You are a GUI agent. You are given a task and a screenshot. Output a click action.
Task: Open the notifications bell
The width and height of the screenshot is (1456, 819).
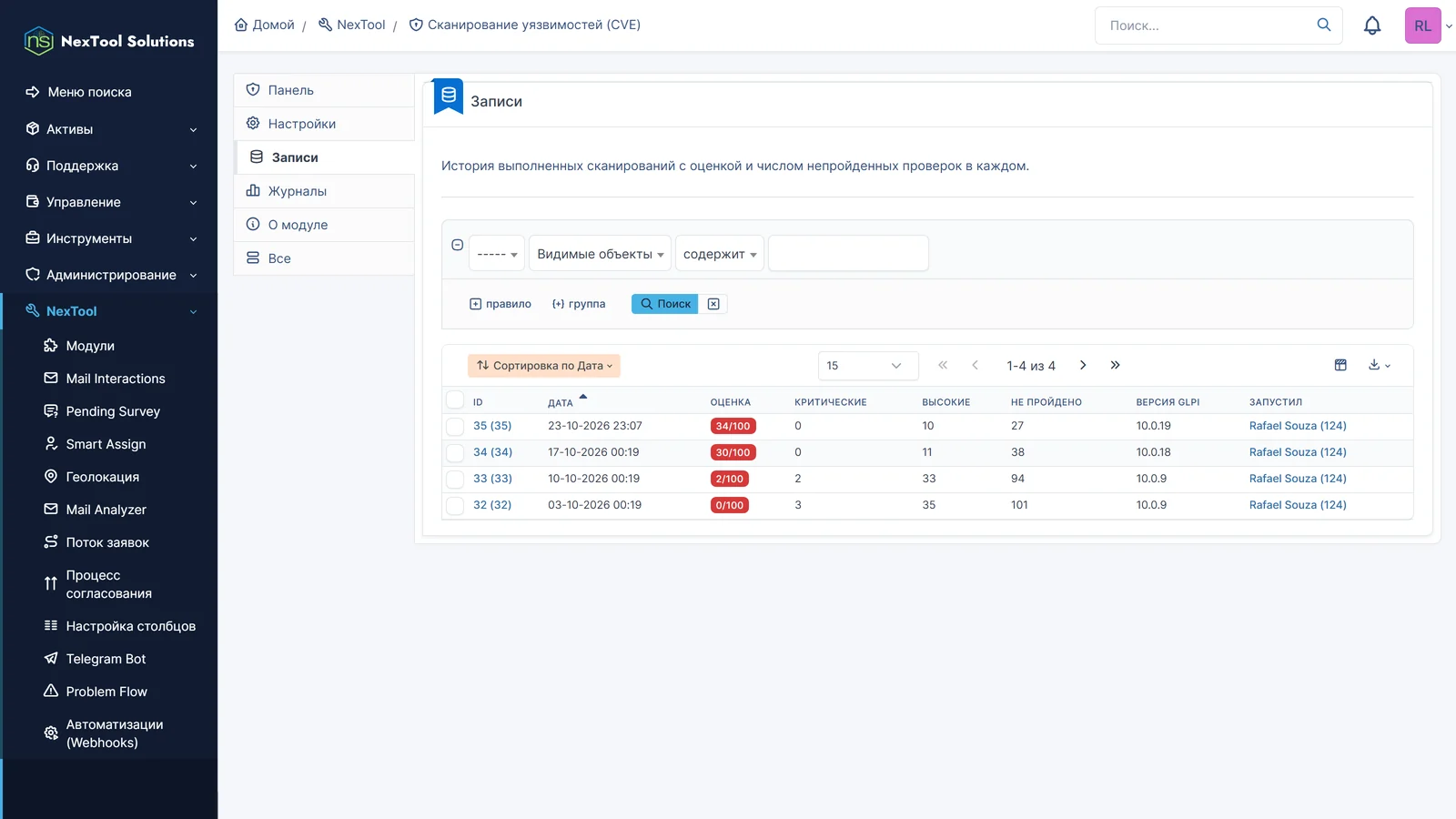click(x=1372, y=25)
